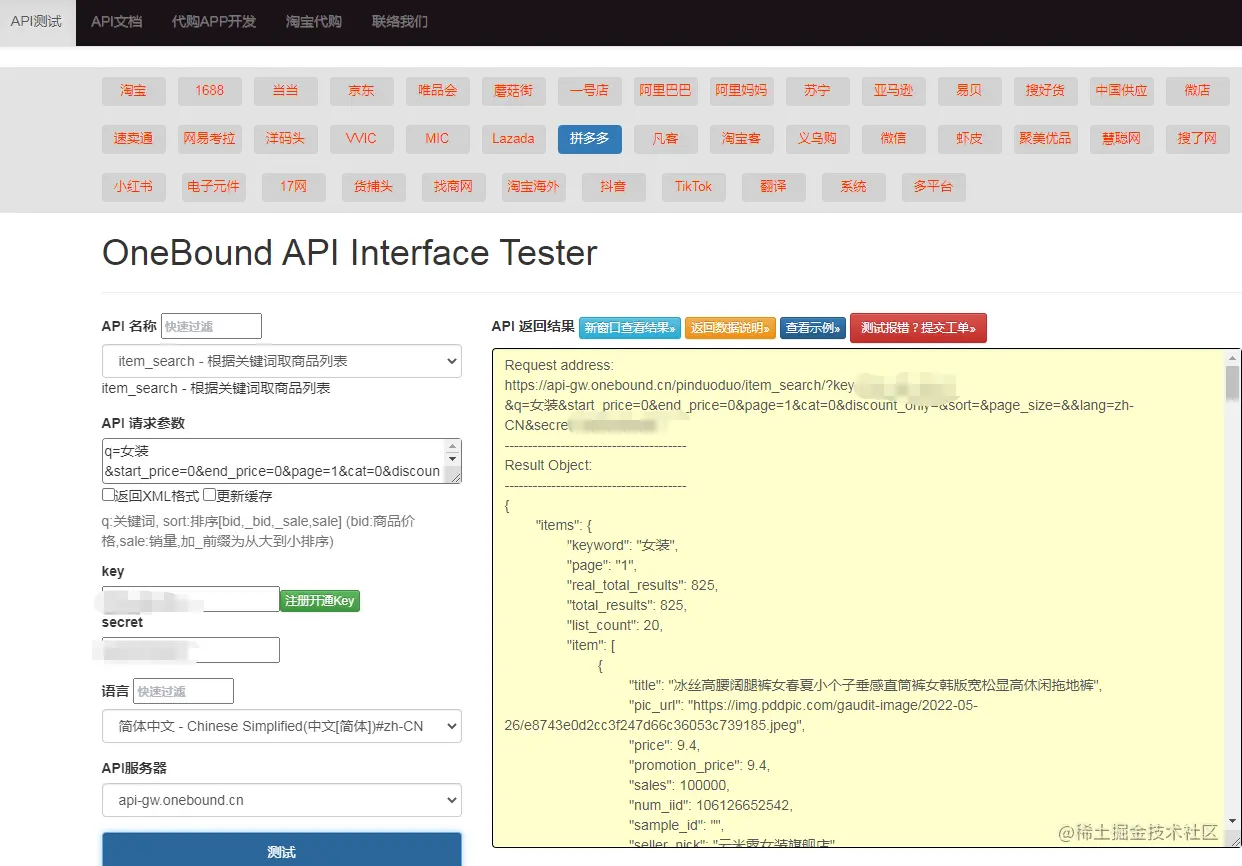Select the highlighted 拼多多 platform button

[590, 139]
